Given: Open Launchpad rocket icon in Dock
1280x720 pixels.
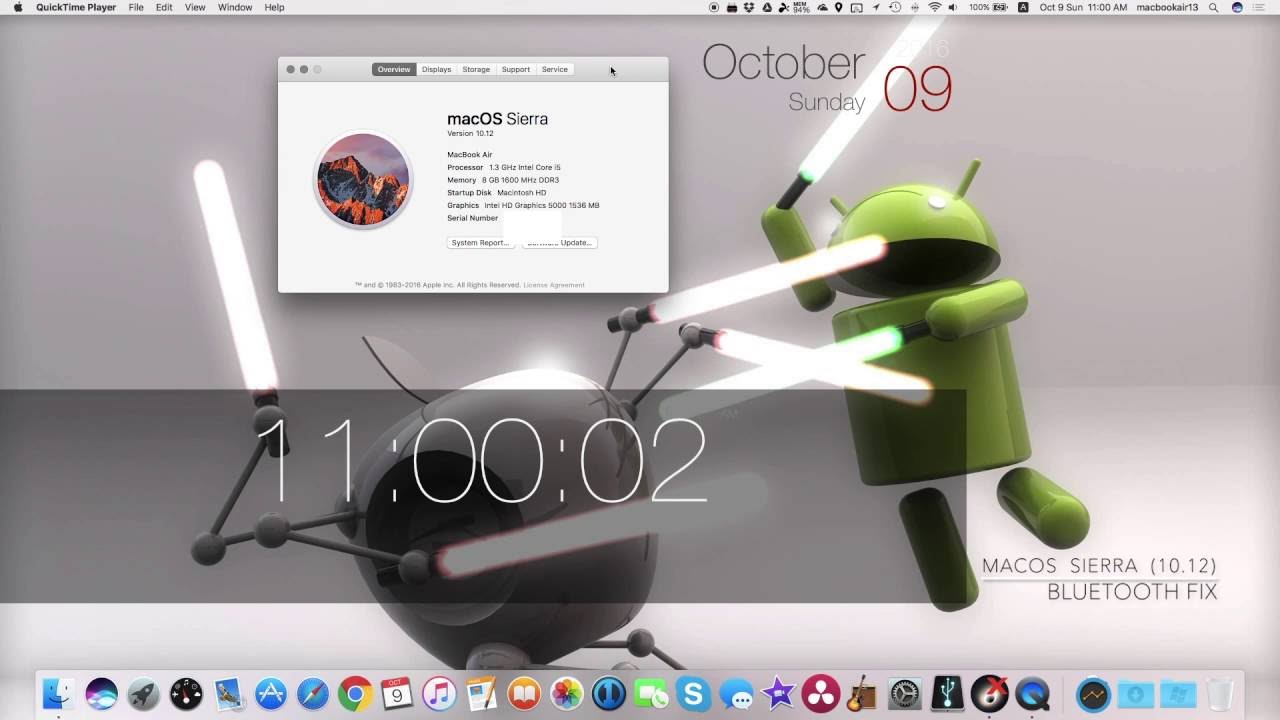Looking at the screenshot, I should point(143,694).
